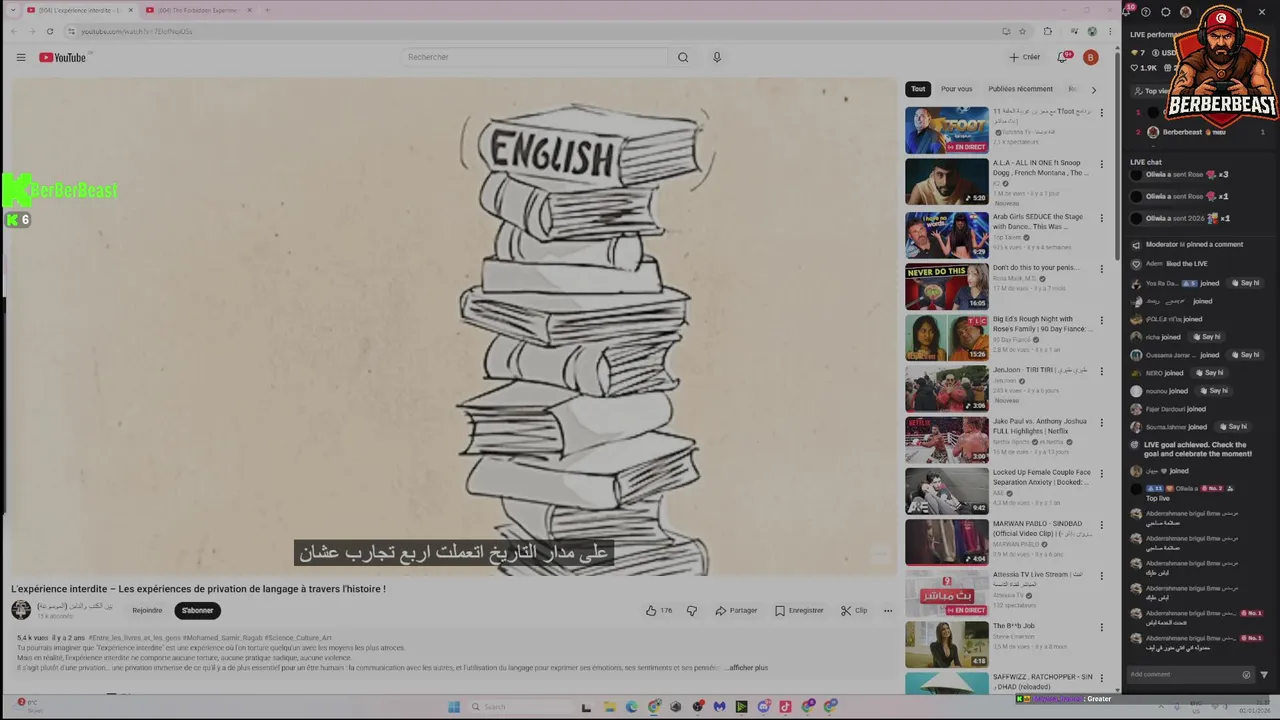Click the YouTube search magnifier button
The image size is (1280, 720).
tap(683, 57)
